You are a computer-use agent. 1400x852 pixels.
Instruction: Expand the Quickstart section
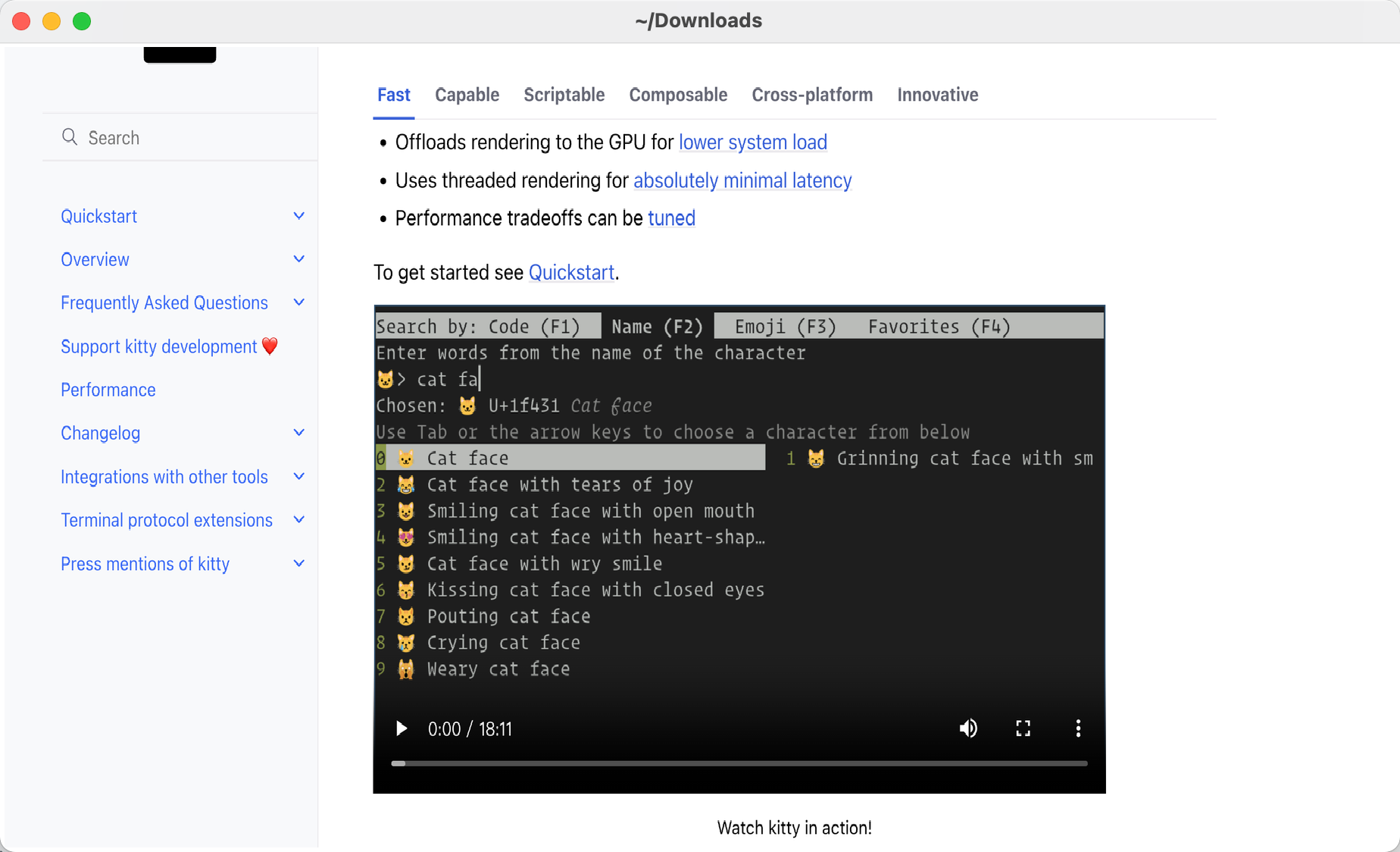(298, 216)
